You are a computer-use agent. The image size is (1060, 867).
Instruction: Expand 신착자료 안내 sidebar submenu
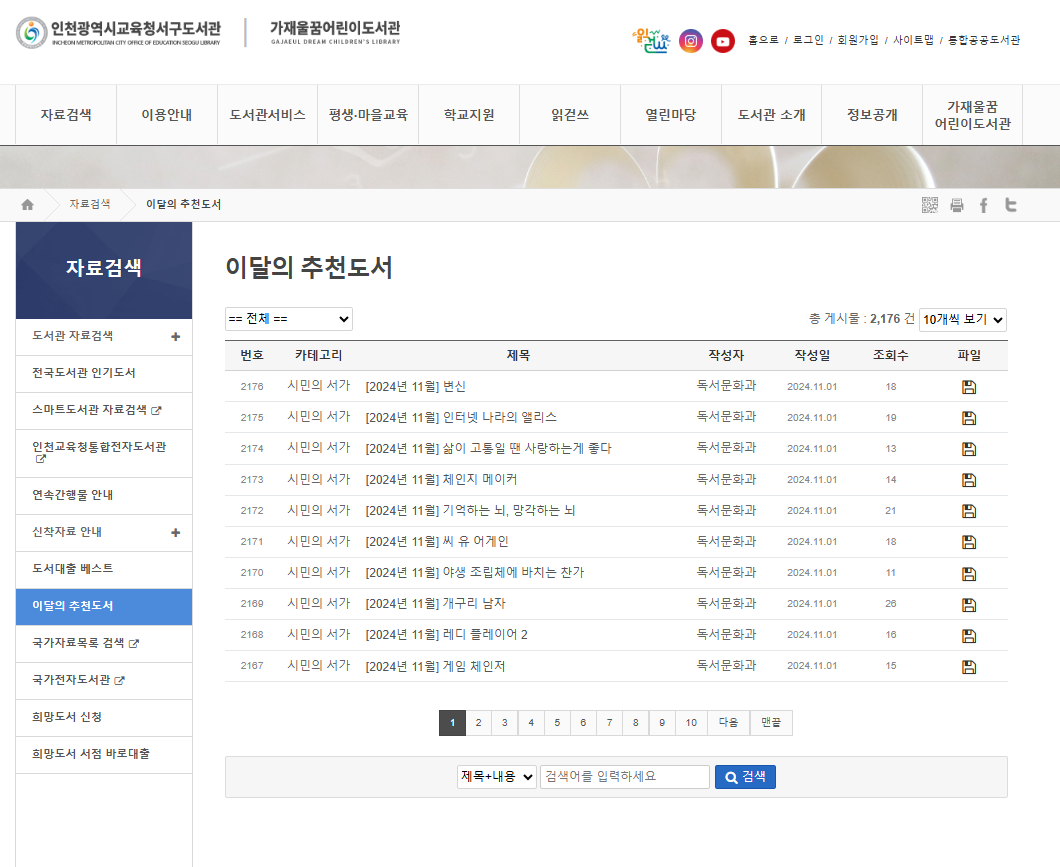(176, 533)
